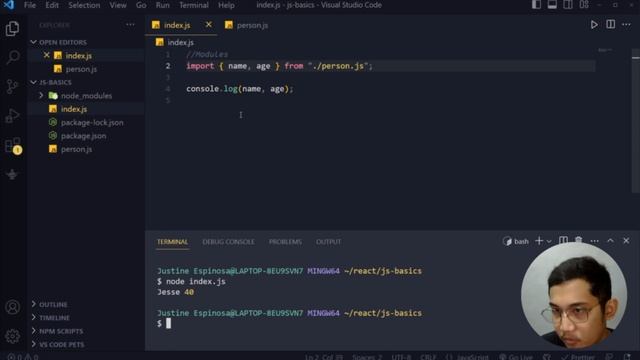Open package.json in file tree
The height and width of the screenshot is (360, 640).
click(x=83, y=136)
